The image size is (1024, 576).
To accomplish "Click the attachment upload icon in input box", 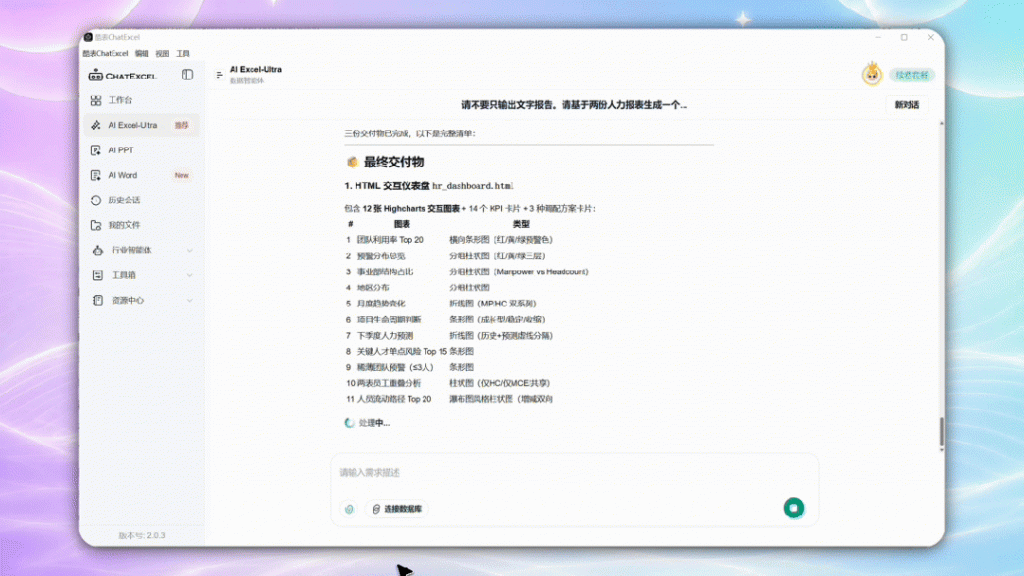I will pyautogui.click(x=349, y=509).
